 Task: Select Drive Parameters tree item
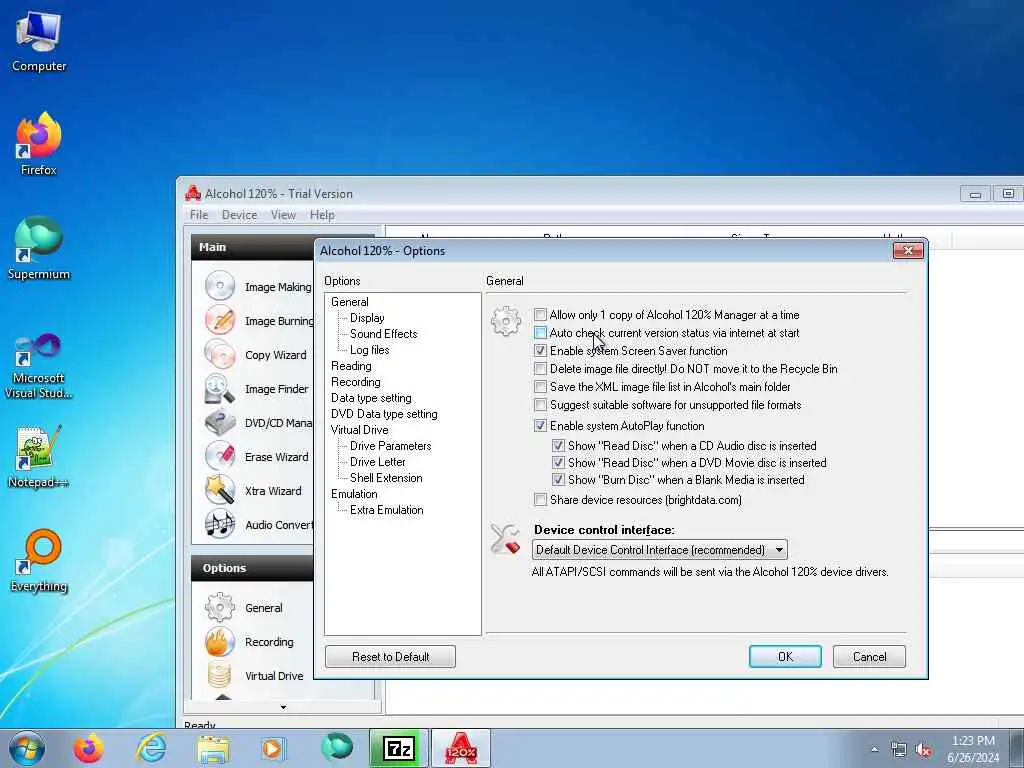click(x=391, y=446)
